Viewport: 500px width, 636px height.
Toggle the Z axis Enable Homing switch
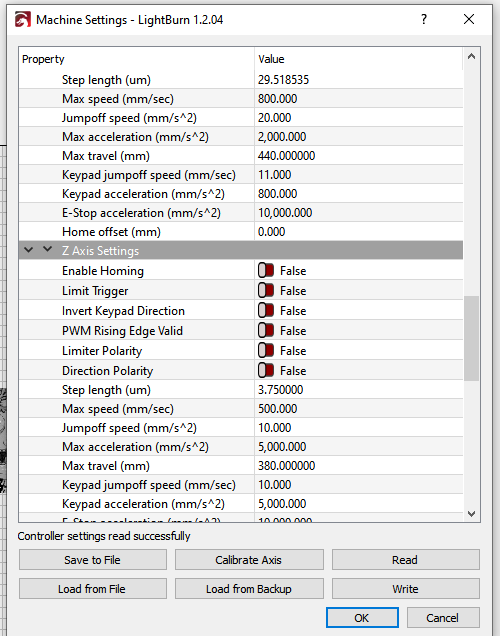(x=266, y=271)
